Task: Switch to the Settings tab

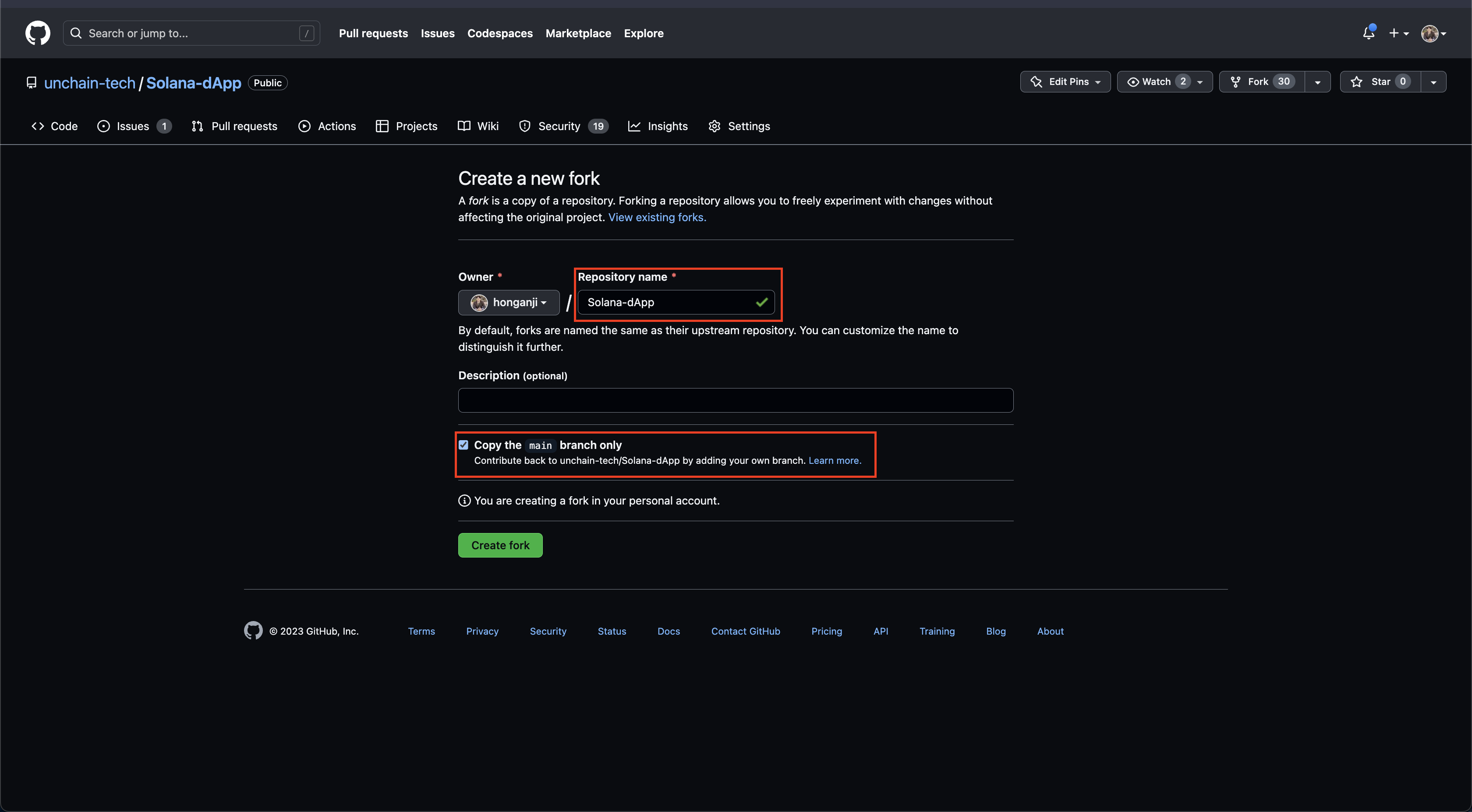Action: (739, 126)
